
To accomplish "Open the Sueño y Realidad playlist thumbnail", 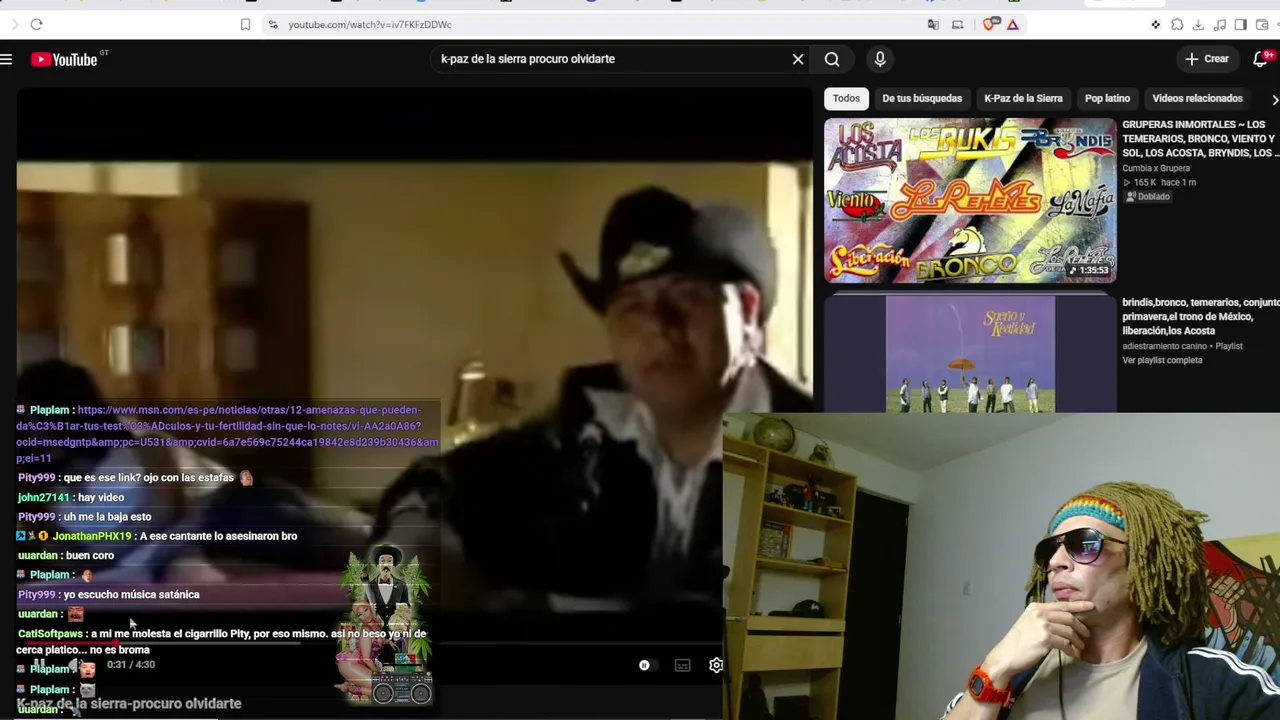I will [970, 352].
